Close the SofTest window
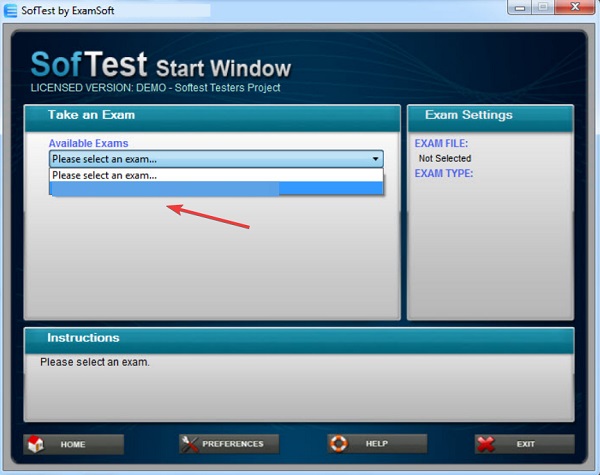The image size is (600, 475). tap(575, 7)
